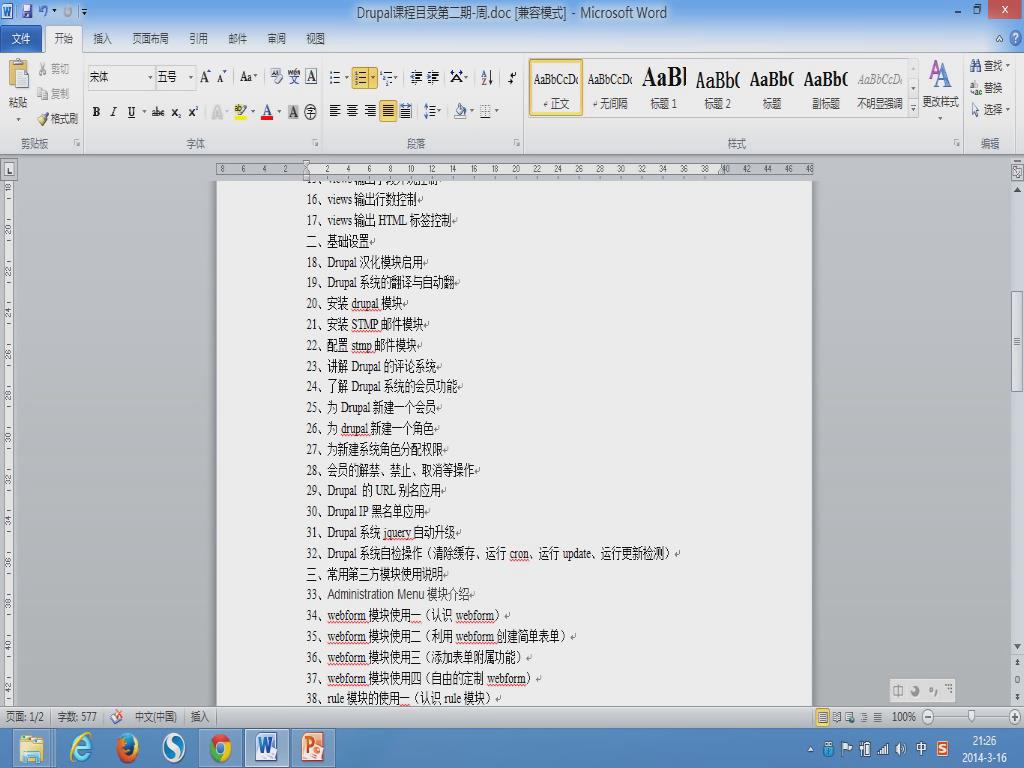Adjust the zoom slider handle
1024x768 pixels.
pyautogui.click(x=972, y=717)
